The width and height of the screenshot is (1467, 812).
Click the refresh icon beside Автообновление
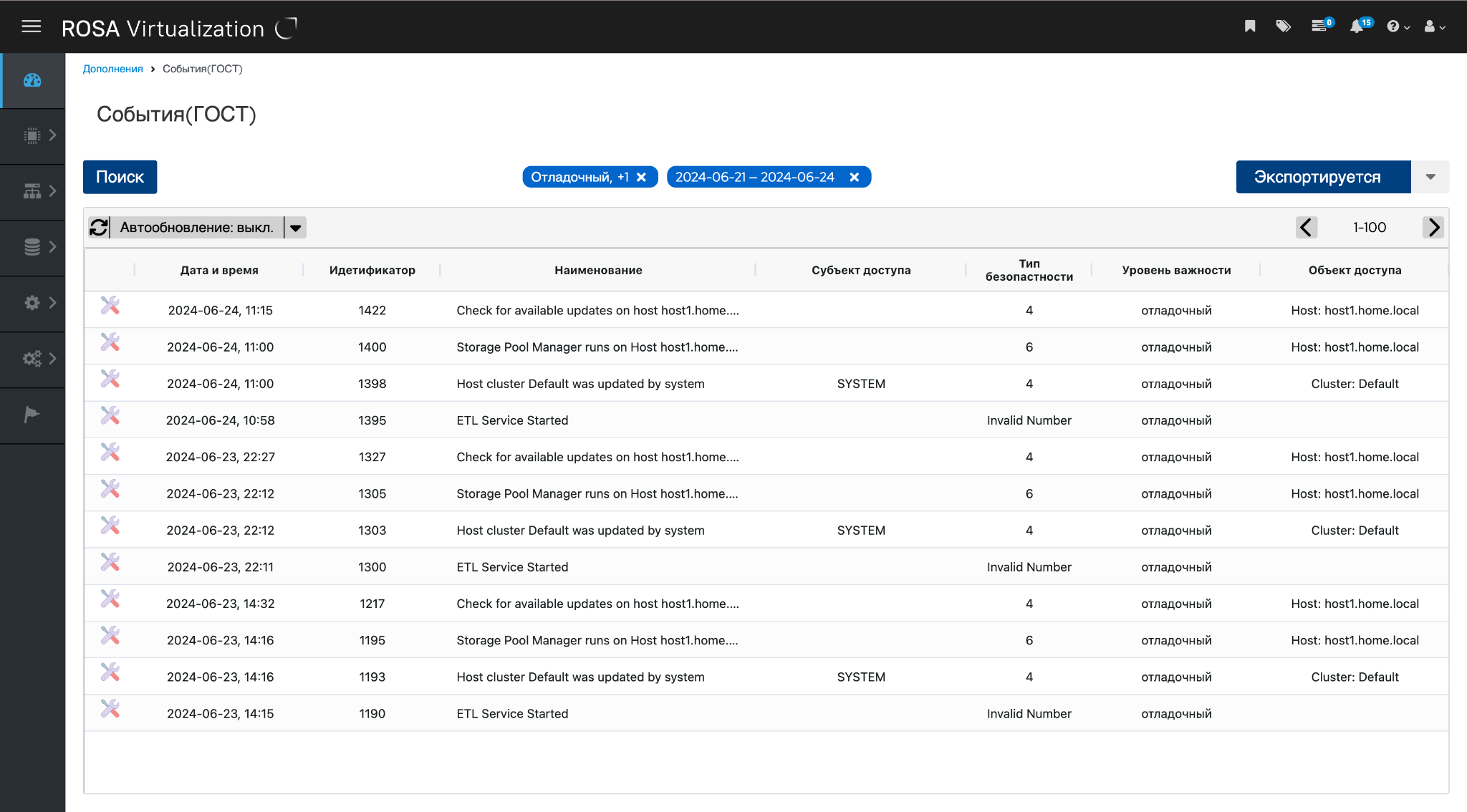(x=99, y=228)
